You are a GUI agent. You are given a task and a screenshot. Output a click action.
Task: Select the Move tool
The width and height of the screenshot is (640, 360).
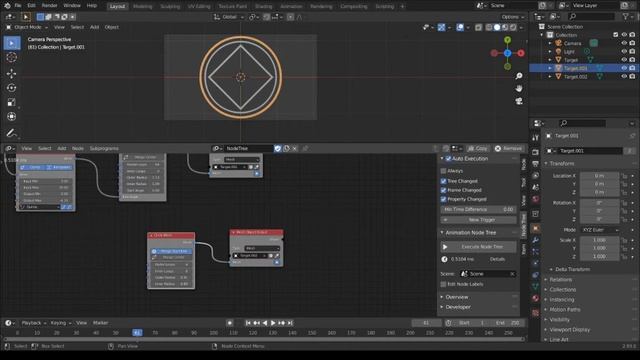(12, 73)
